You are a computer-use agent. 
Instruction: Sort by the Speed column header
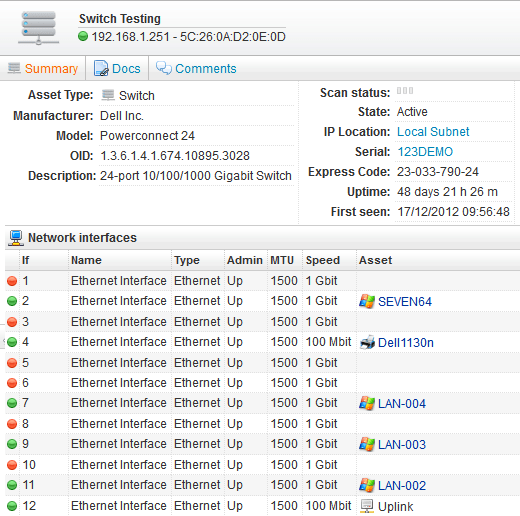323,260
